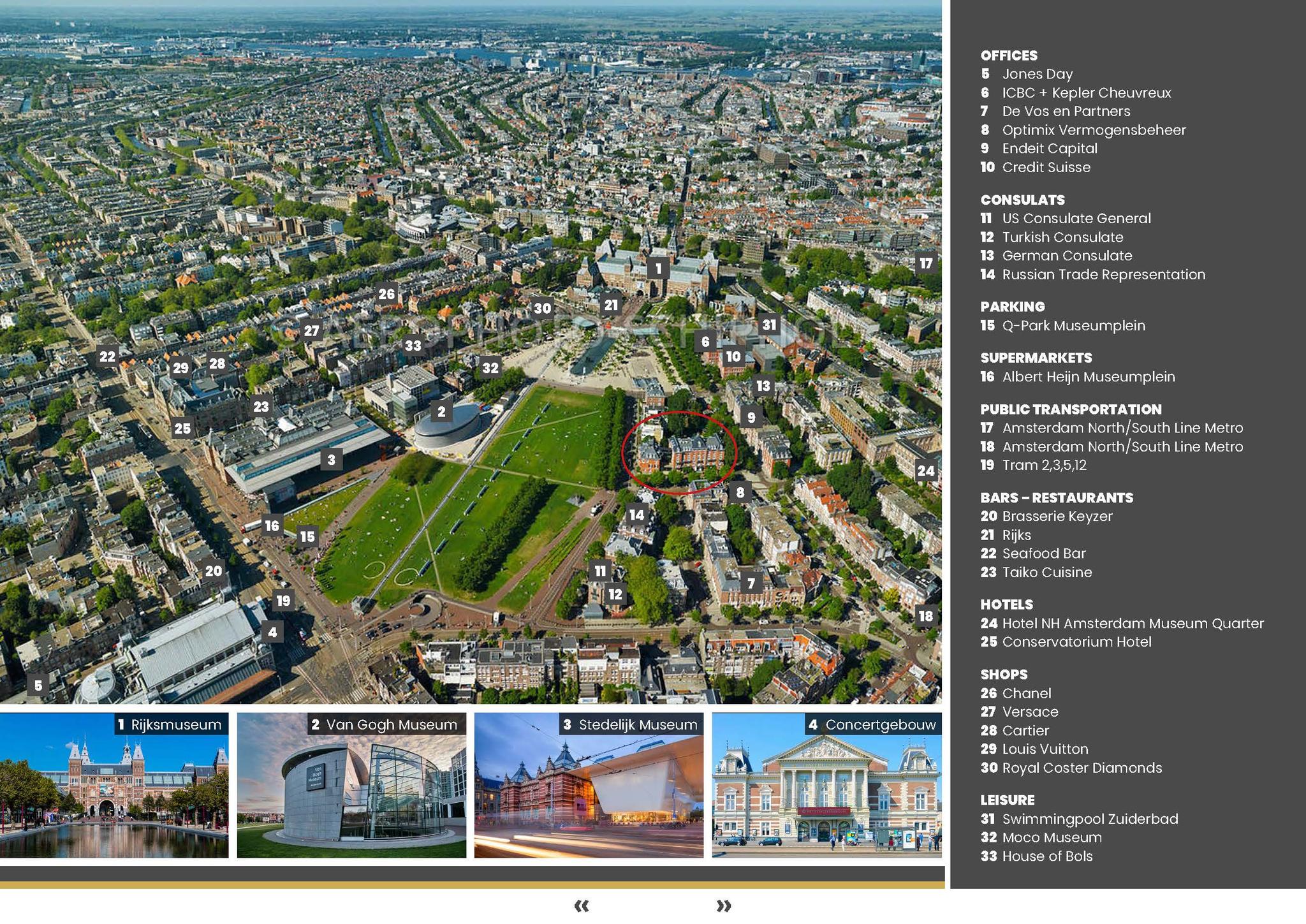
Task: Click map marker 29 Louis Vuitton
Action: [181, 368]
